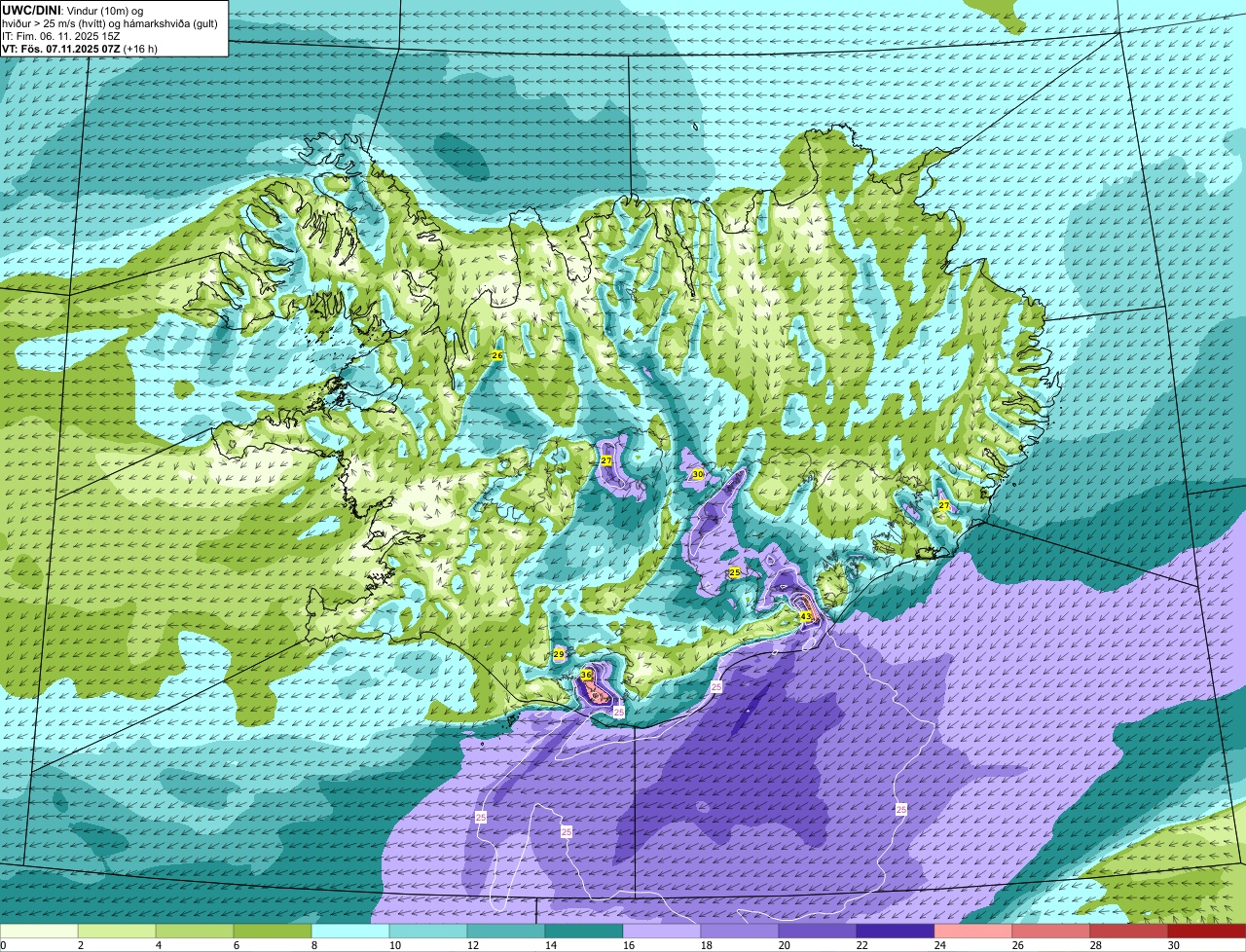Click the yellow 29 gust label
This screenshot has width=1246, height=952.
coord(559,654)
